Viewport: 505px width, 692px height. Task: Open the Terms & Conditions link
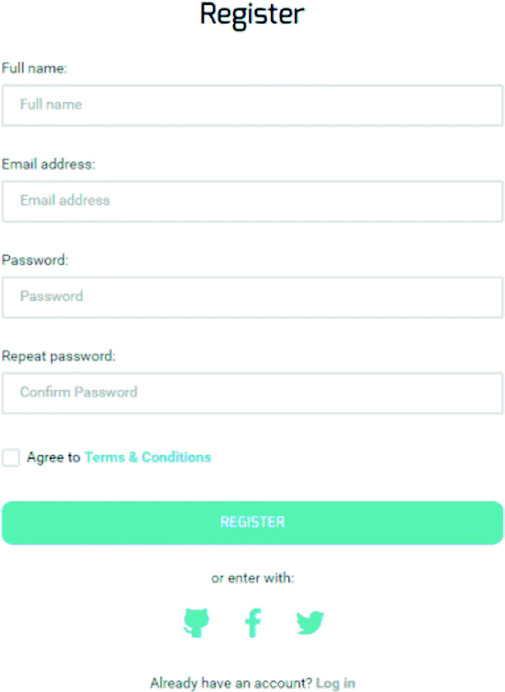click(x=147, y=457)
